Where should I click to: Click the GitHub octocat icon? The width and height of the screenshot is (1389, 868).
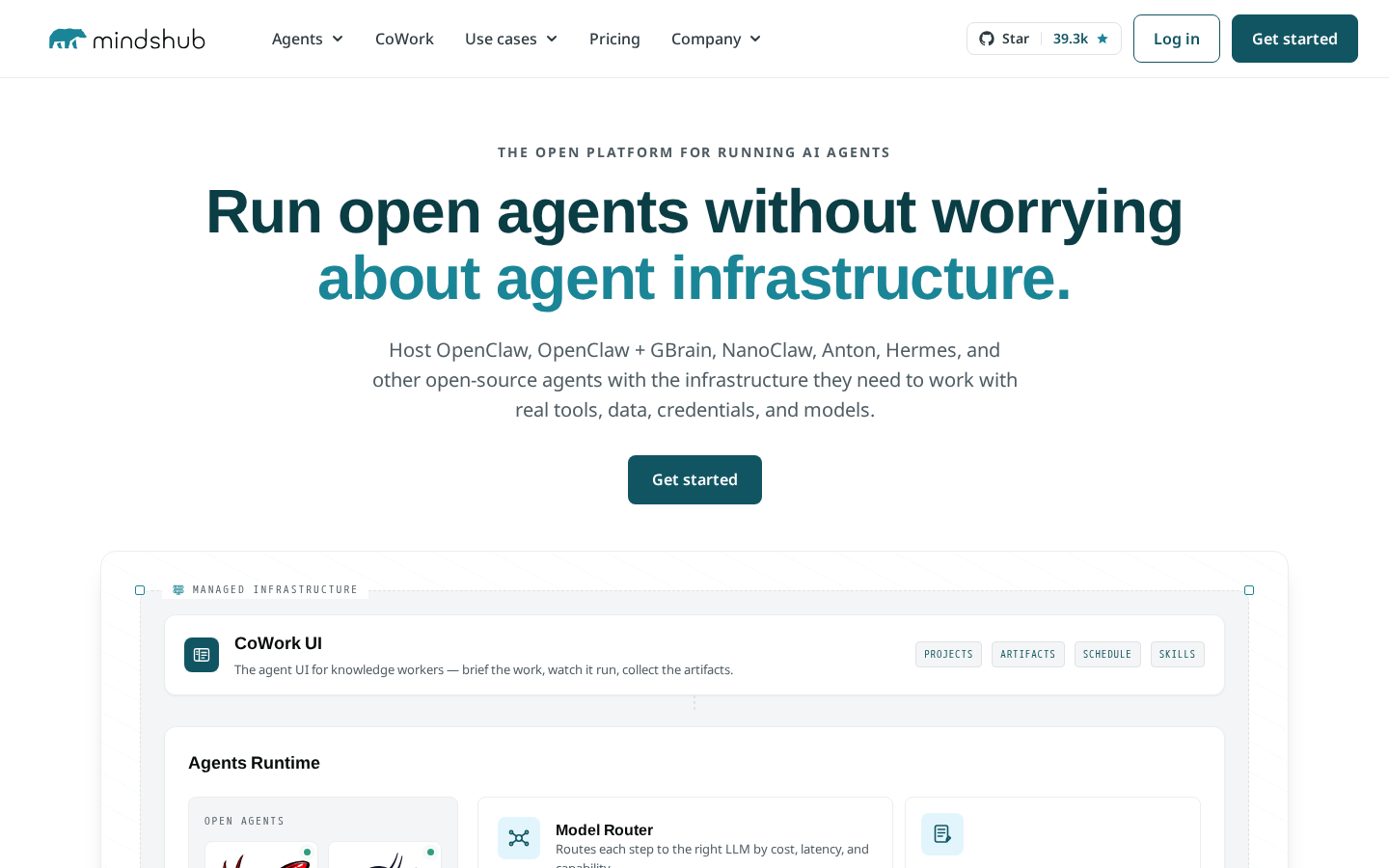click(x=987, y=39)
